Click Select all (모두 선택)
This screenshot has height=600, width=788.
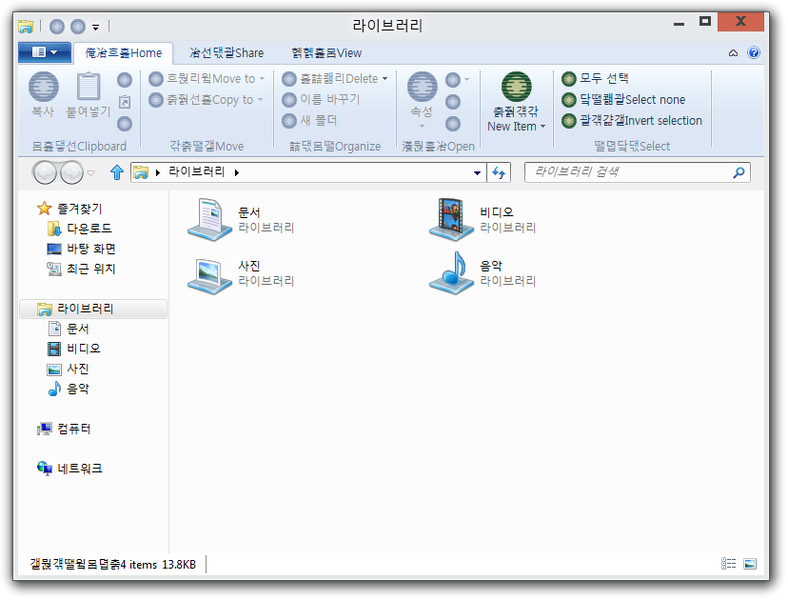click(596, 78)
